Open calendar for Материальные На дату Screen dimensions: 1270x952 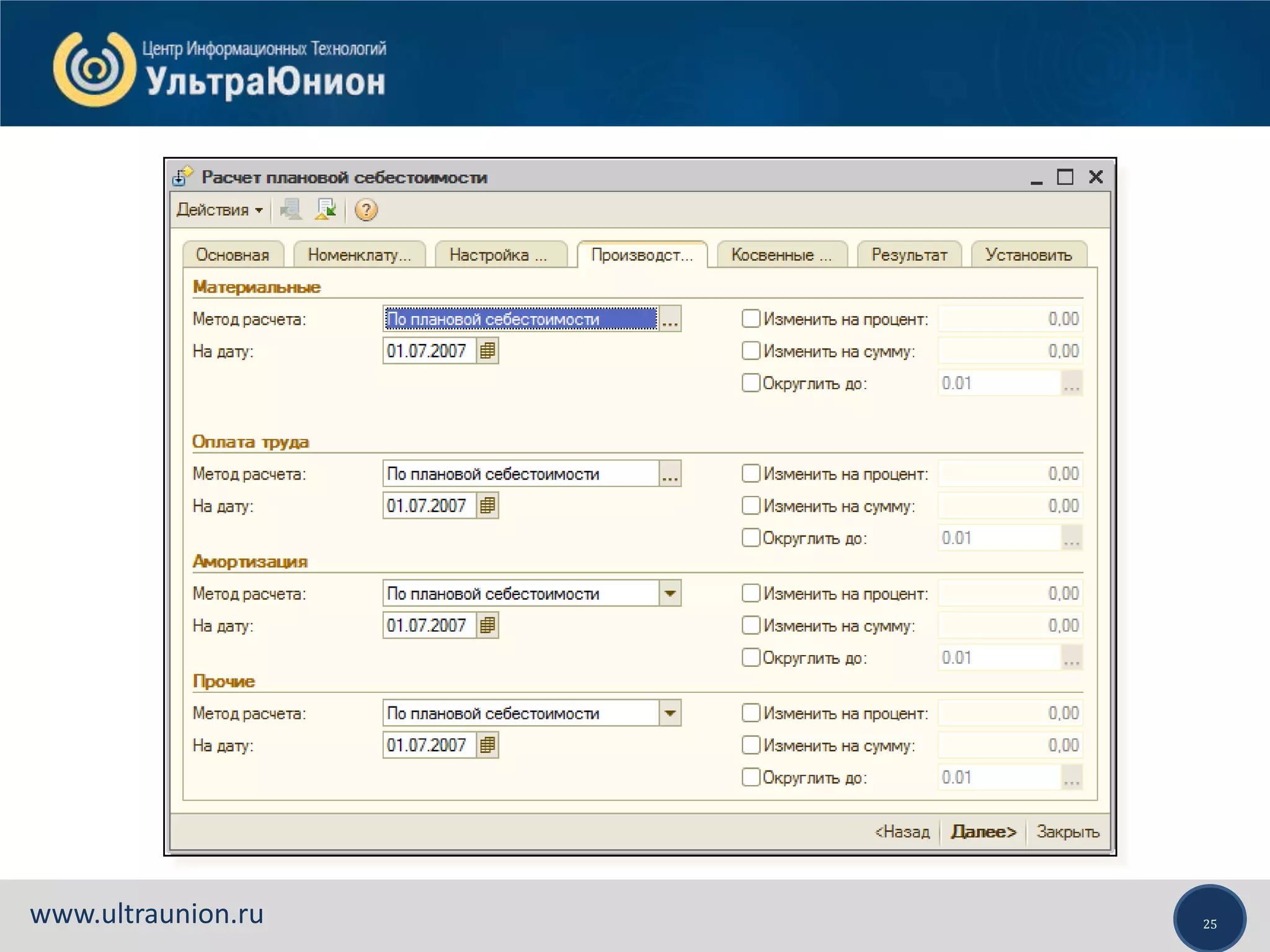[487, 351]
